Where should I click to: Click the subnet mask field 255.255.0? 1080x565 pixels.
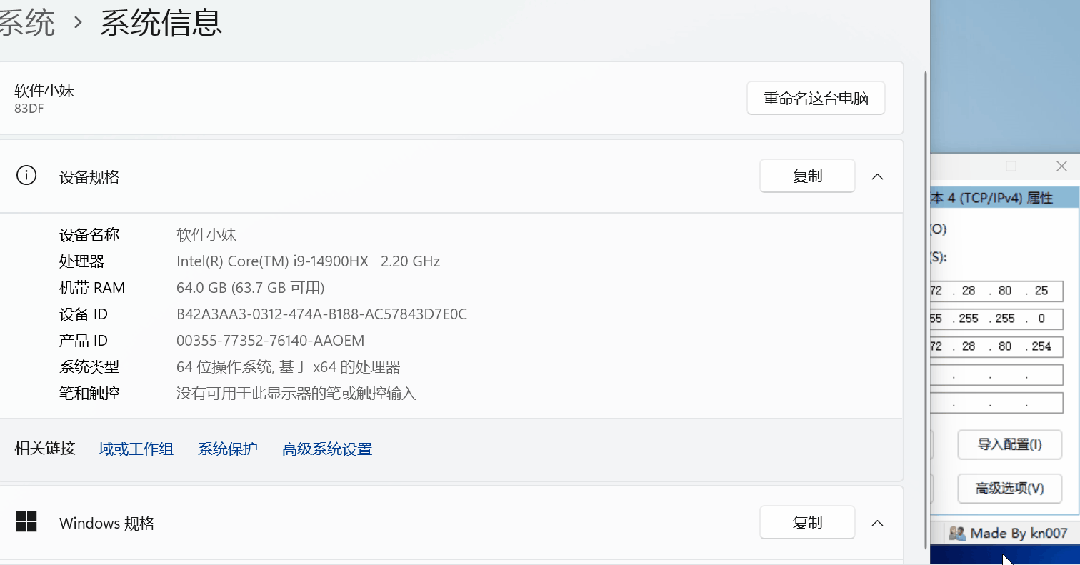click(x=996, y=318)
